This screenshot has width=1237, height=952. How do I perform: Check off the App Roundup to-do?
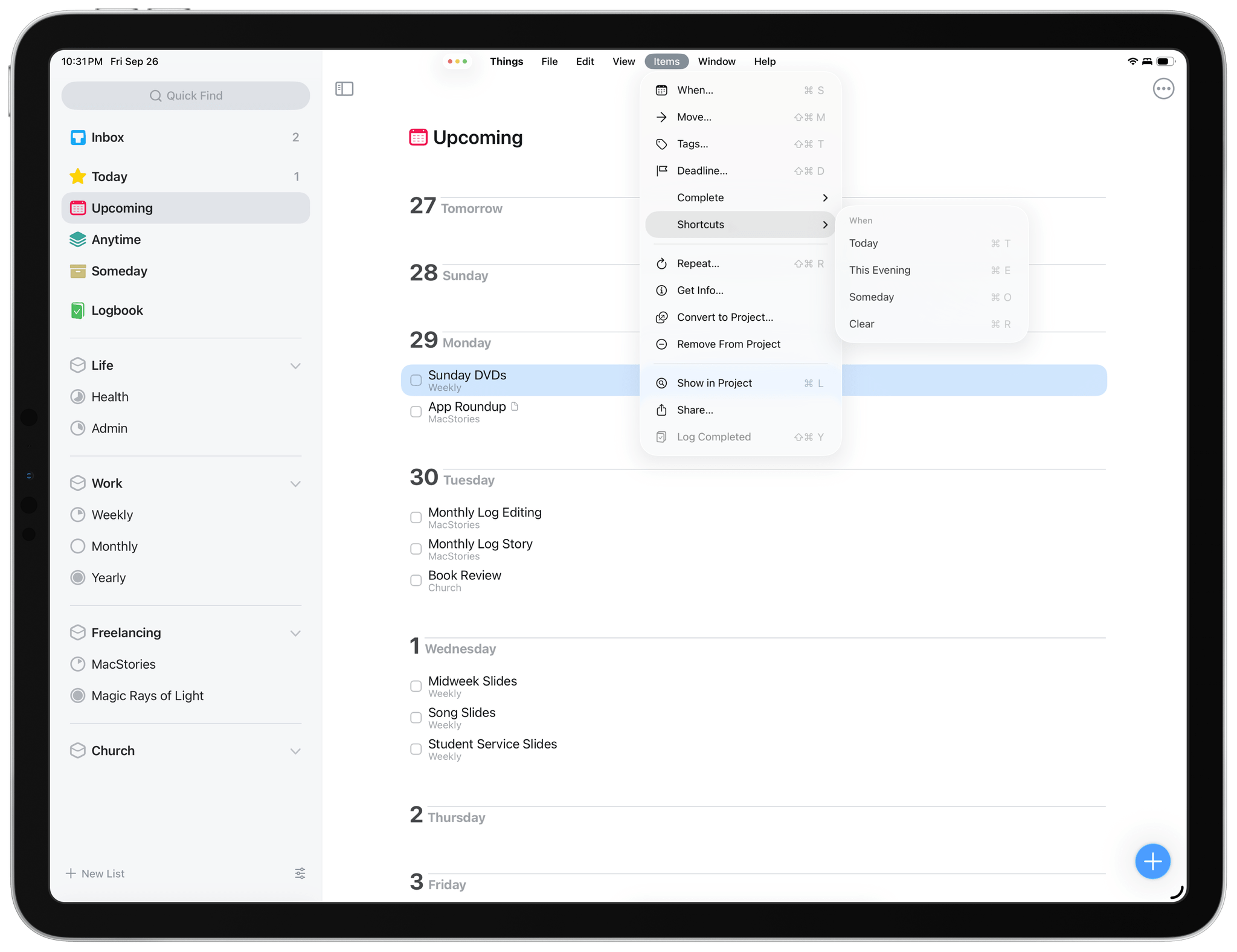416,412
